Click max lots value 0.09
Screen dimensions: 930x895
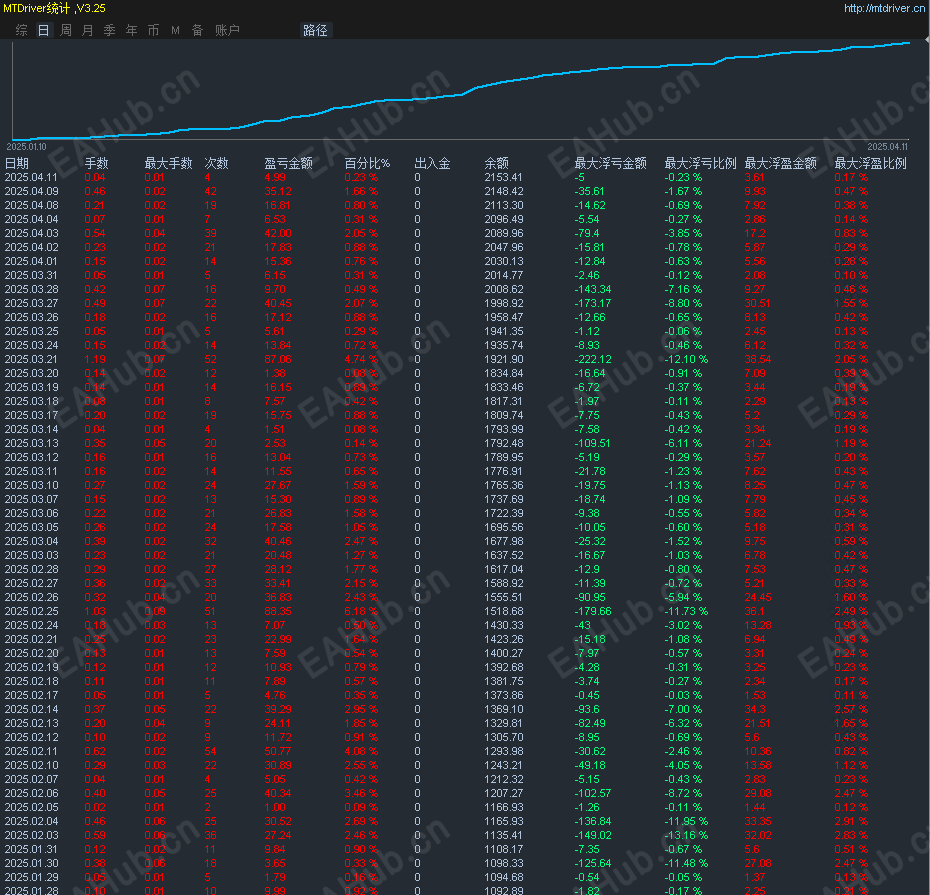(155, 611)
